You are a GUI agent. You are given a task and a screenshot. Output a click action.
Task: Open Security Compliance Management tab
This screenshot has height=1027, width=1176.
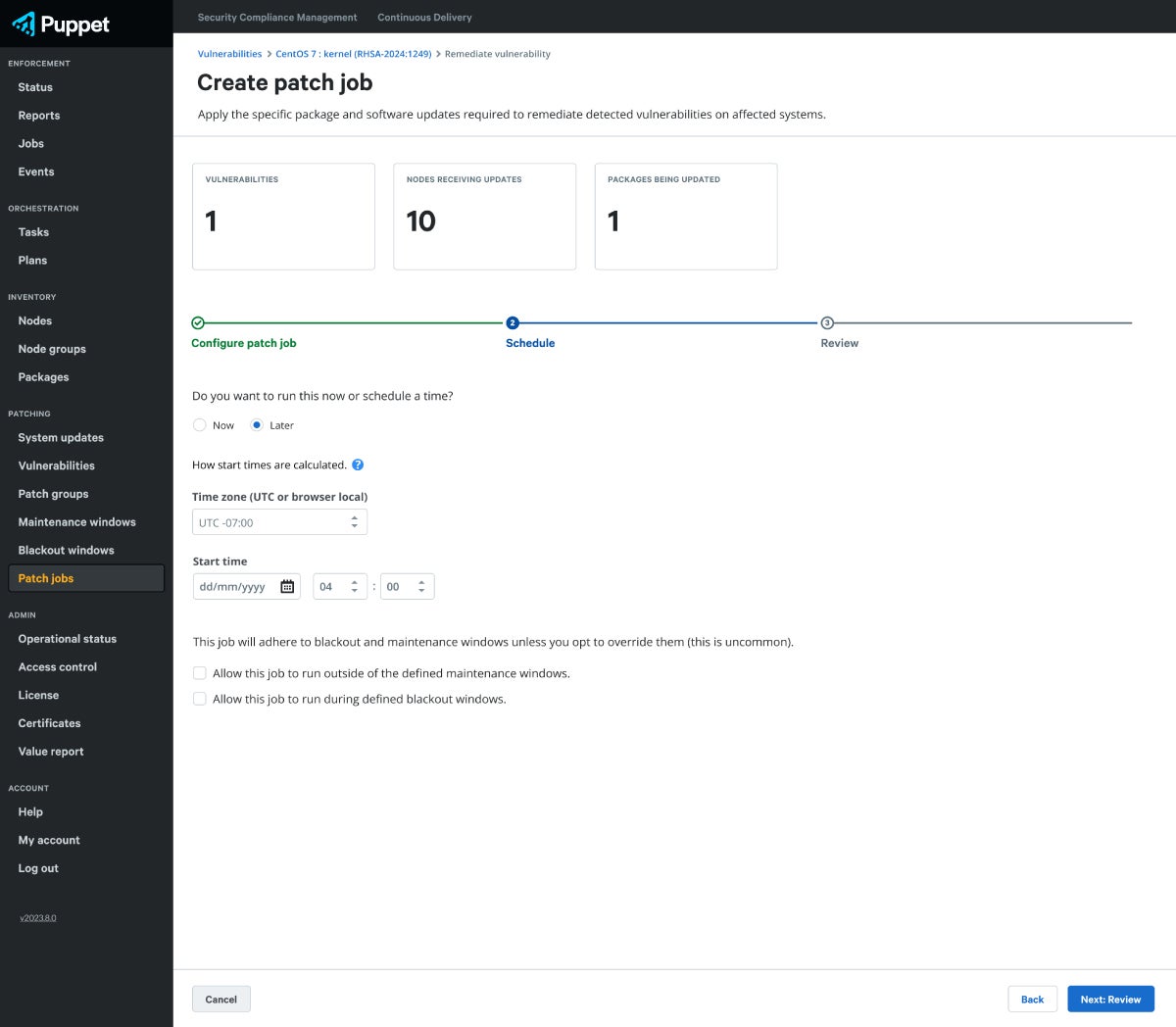point(277,18)
